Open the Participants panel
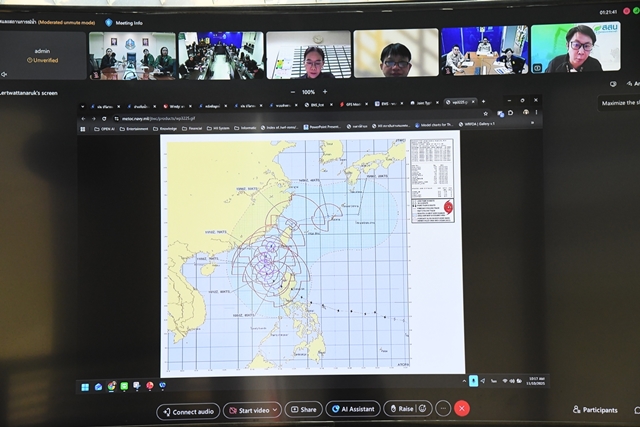 point(595,409)
